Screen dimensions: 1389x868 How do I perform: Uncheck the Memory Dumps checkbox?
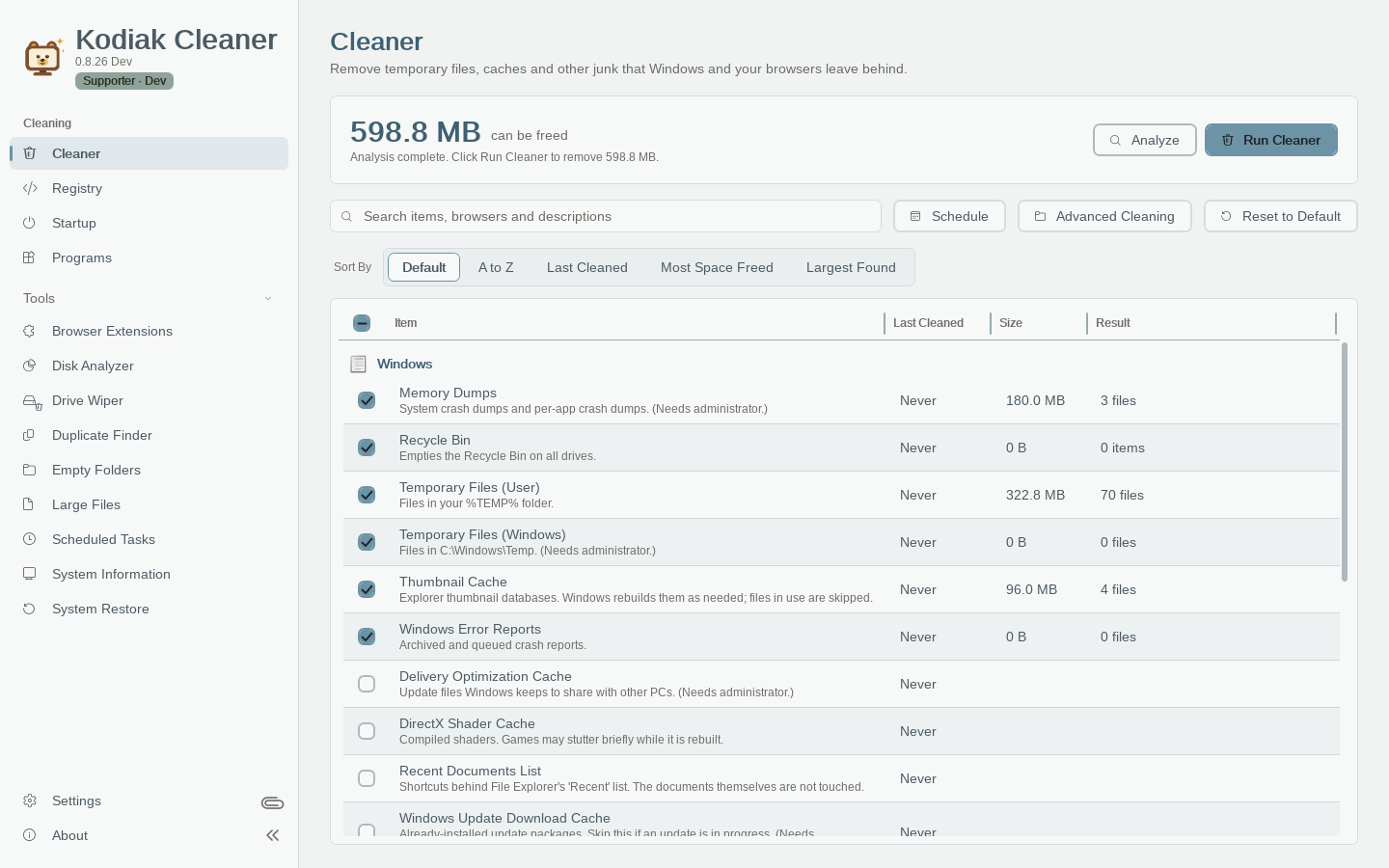[x=367, y=400]
